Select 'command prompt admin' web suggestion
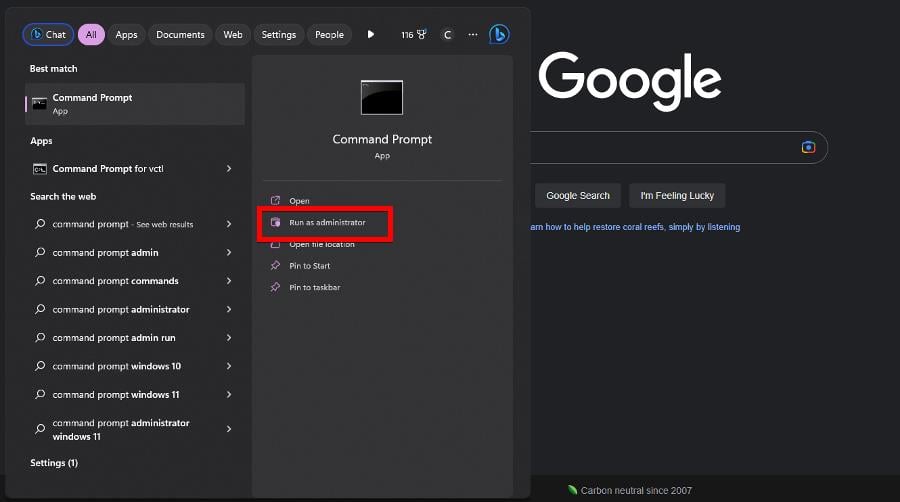This screenshot has height=502, width=900. coord(135,252)
